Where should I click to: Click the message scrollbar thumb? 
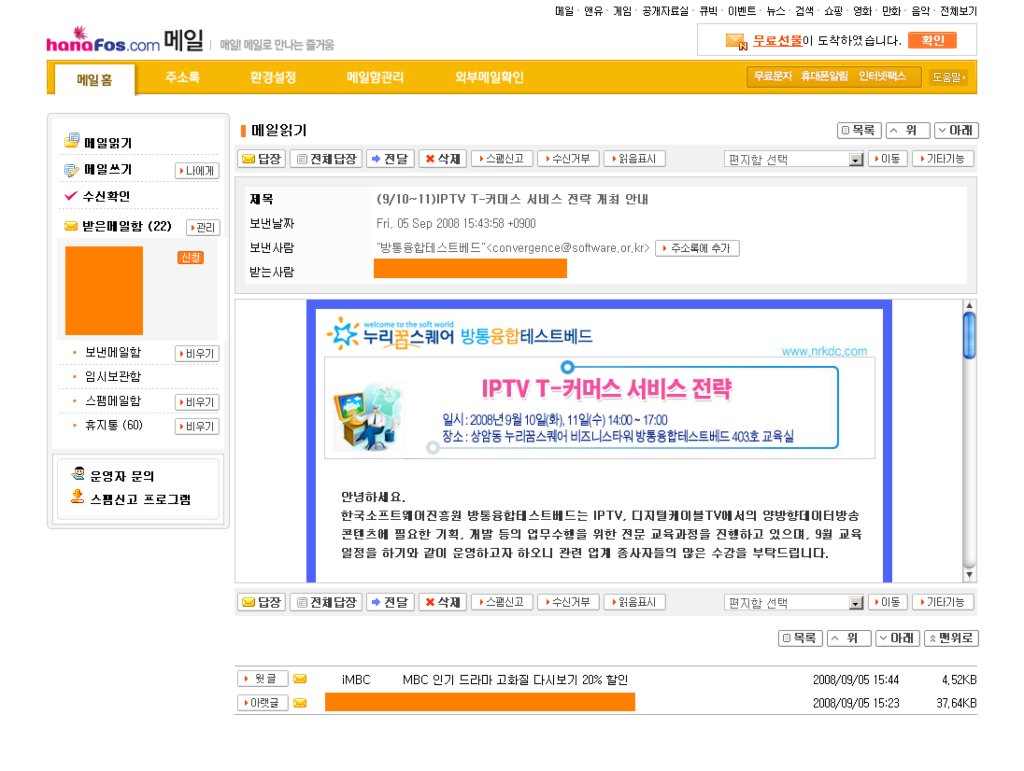click(969, 335)
